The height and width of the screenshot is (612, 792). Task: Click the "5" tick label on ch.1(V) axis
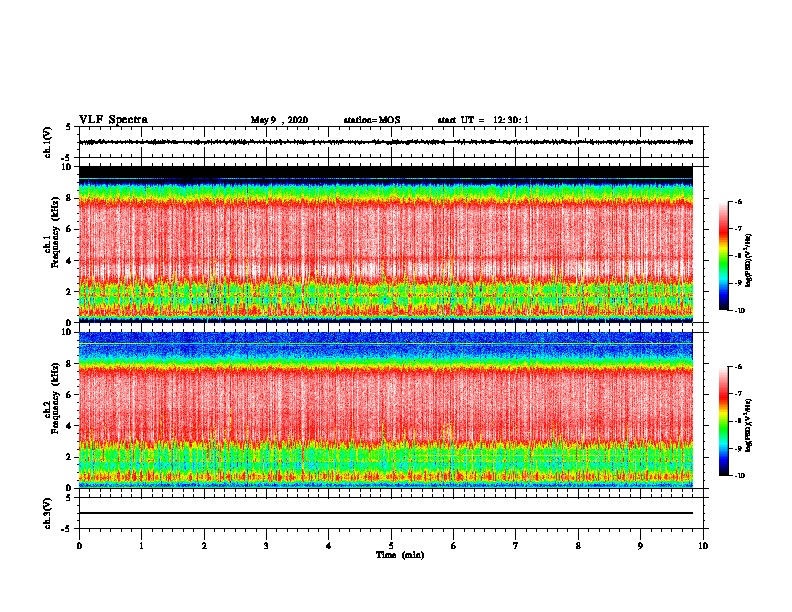69,127
